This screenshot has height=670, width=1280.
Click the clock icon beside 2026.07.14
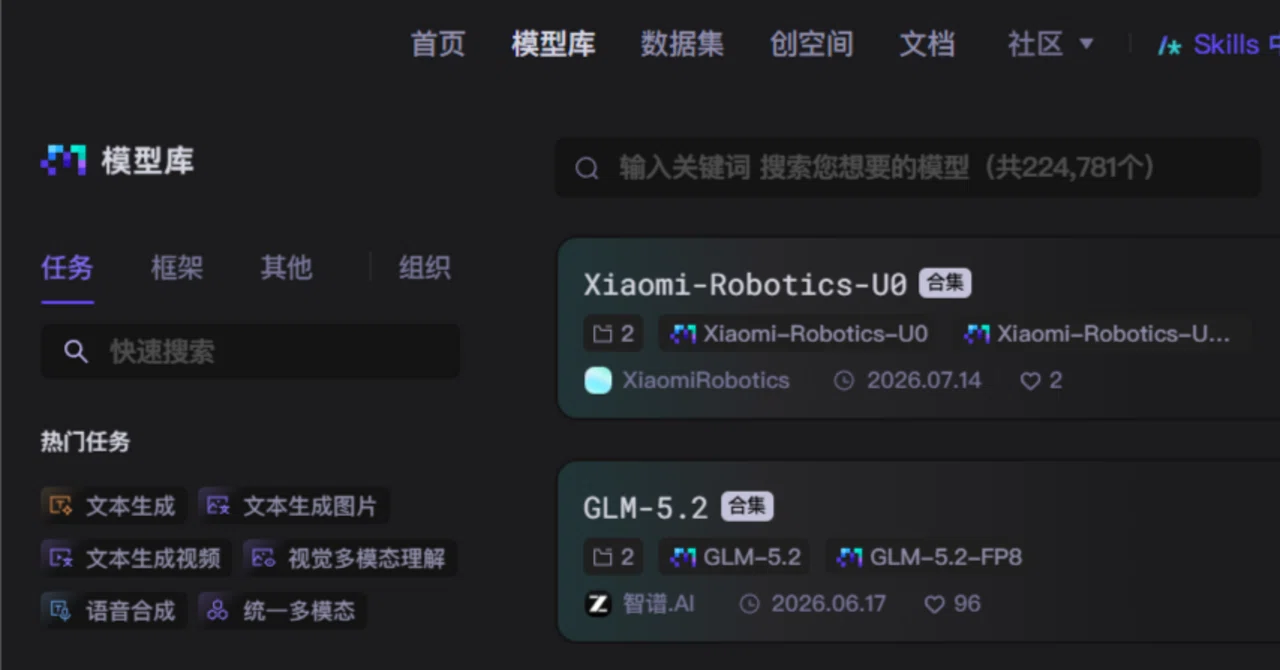844,381
